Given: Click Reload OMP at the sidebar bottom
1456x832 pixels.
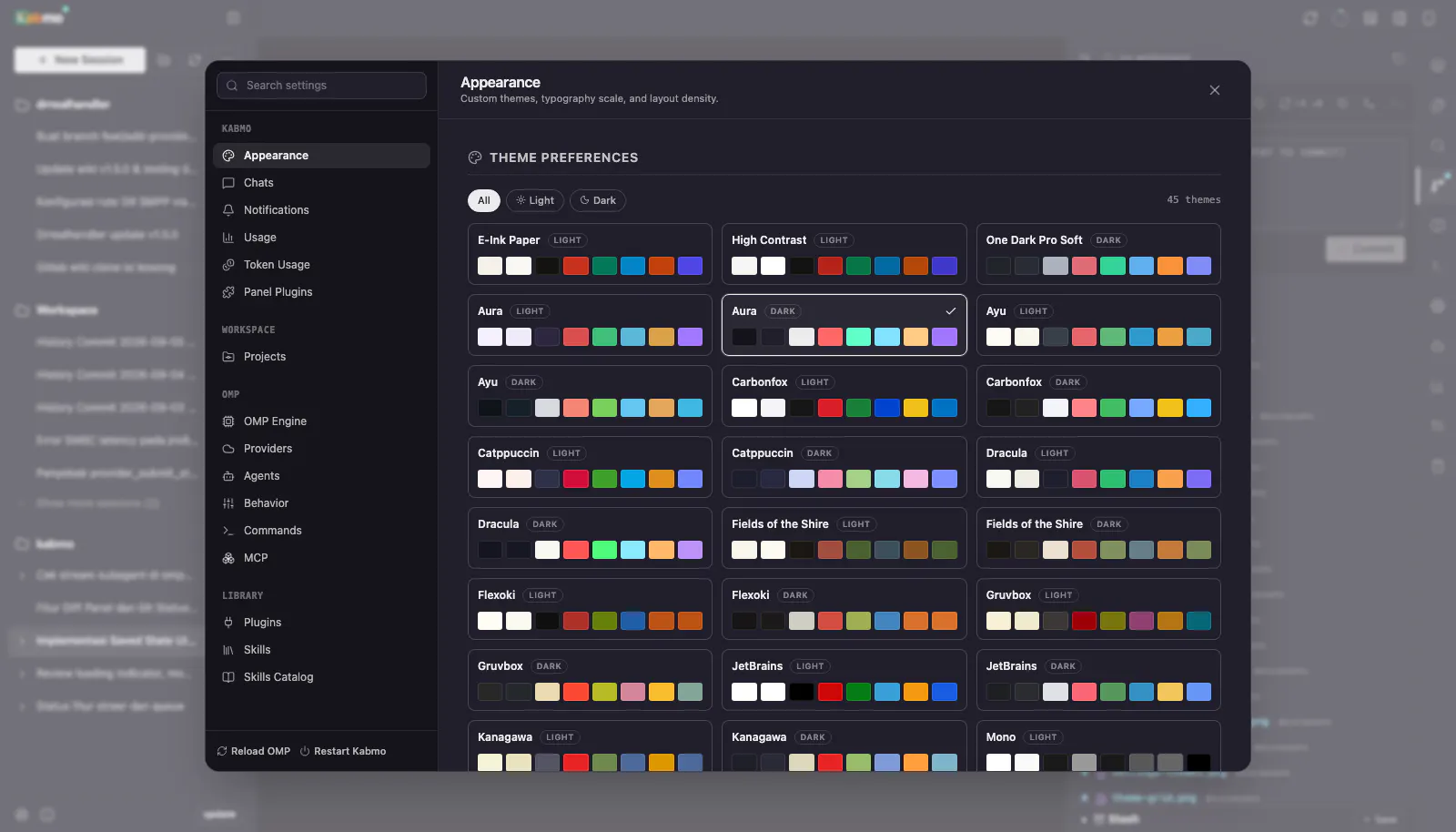Looking at the screenshot, I should (254, 751).
